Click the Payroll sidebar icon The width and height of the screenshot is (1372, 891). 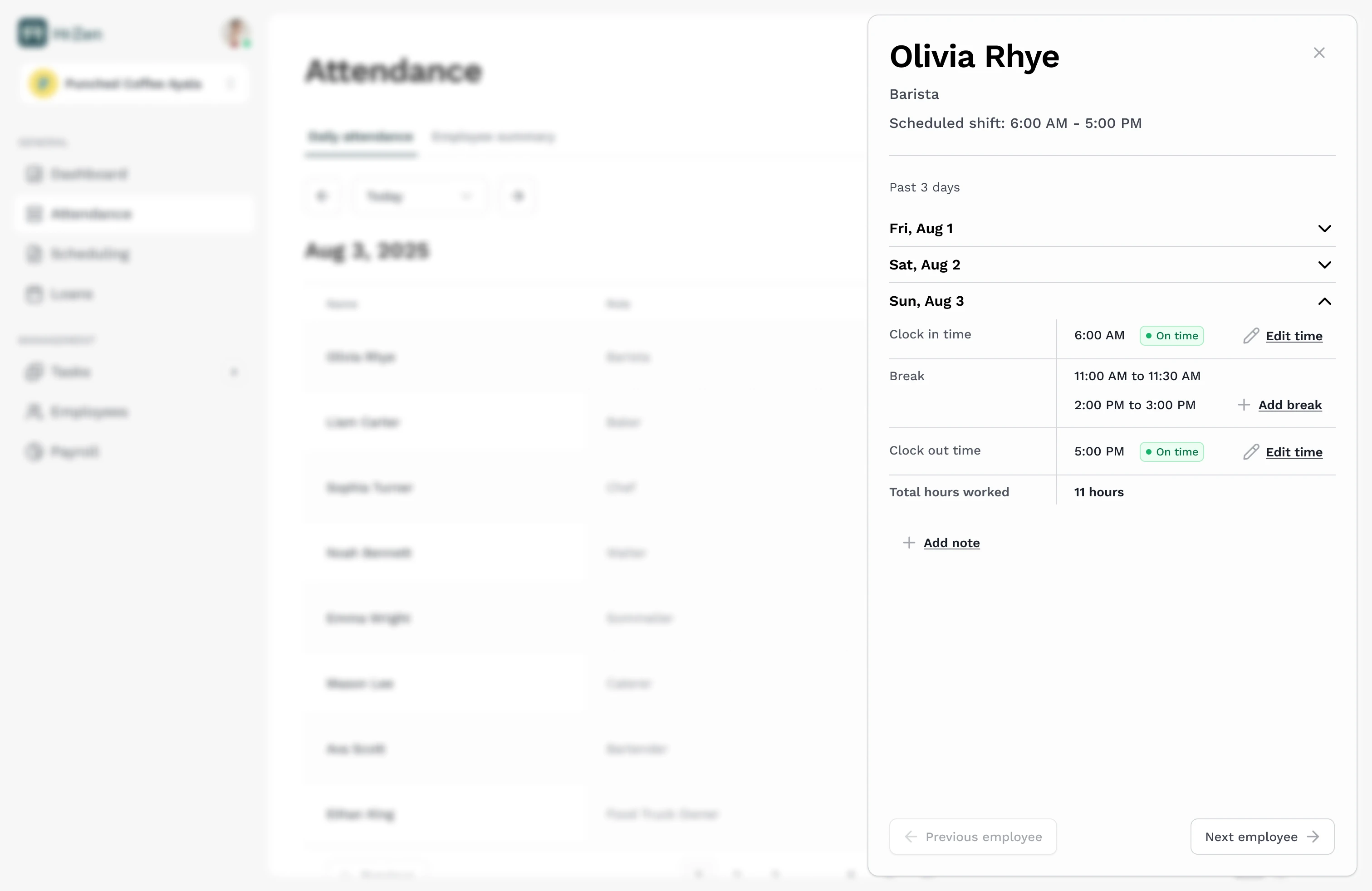[34, 452]
